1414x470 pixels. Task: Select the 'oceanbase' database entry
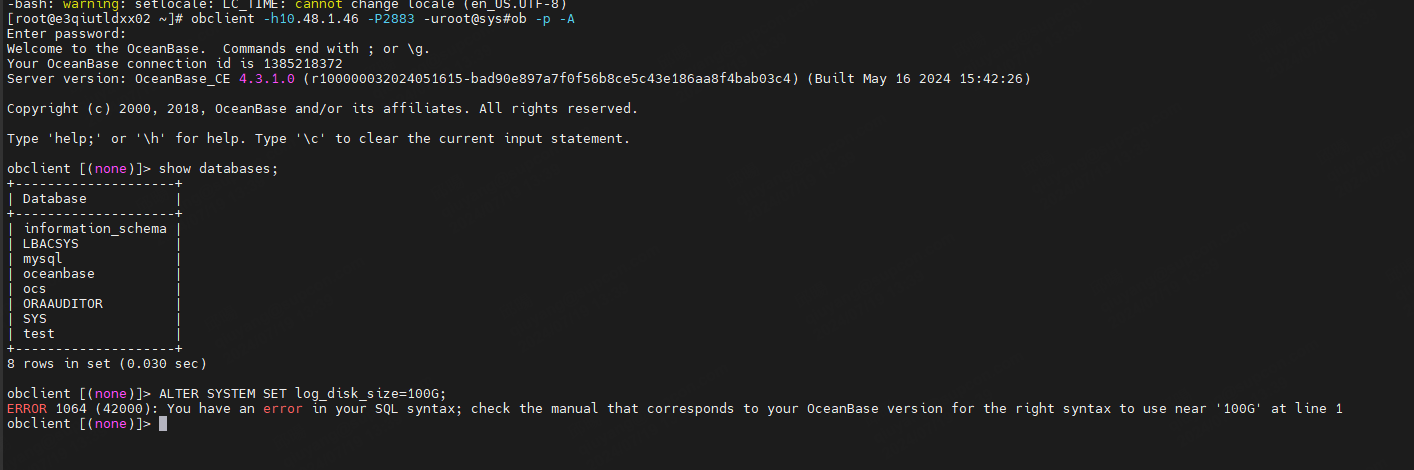59,274
